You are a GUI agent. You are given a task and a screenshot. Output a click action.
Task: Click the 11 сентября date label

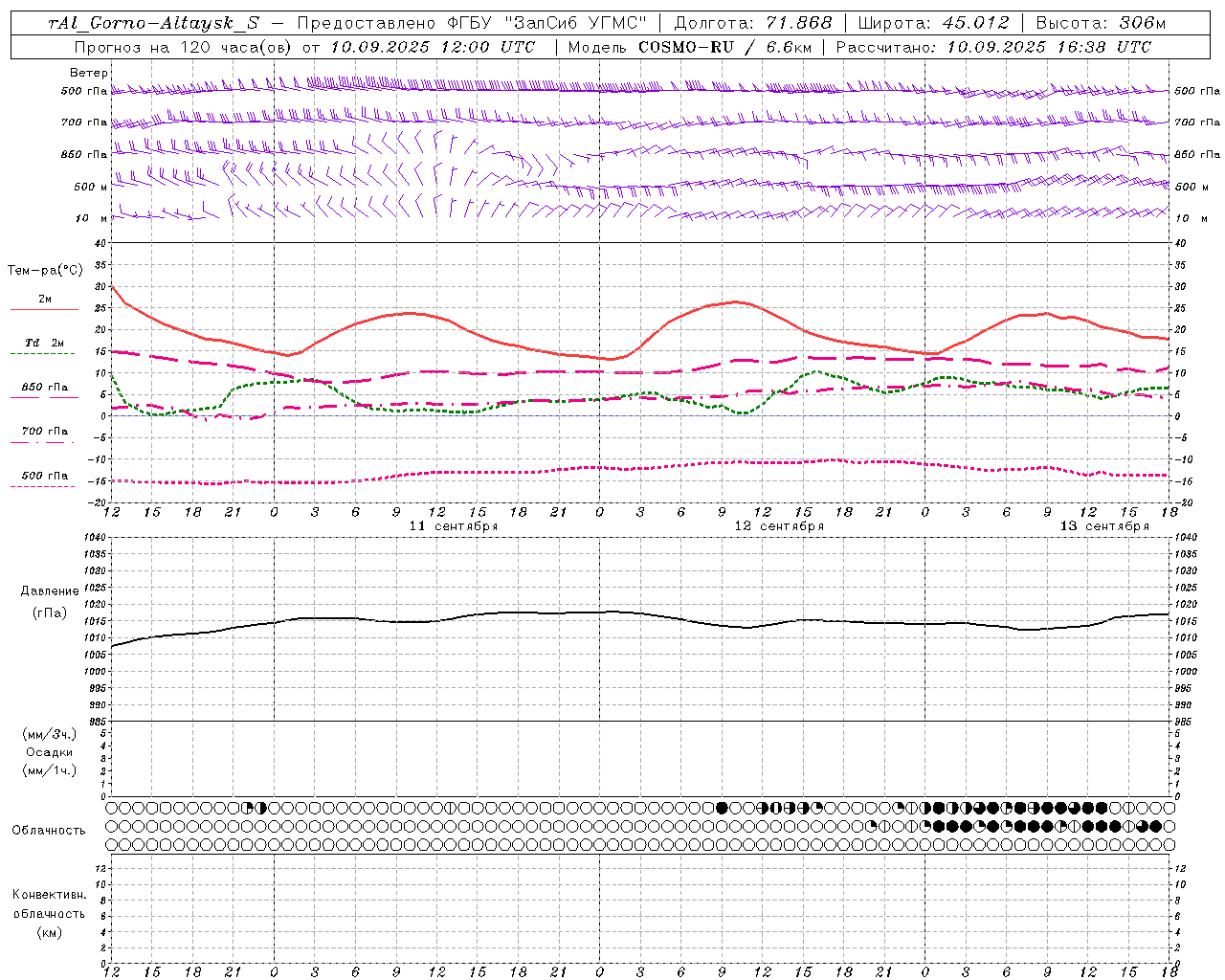tap(454, 526)
